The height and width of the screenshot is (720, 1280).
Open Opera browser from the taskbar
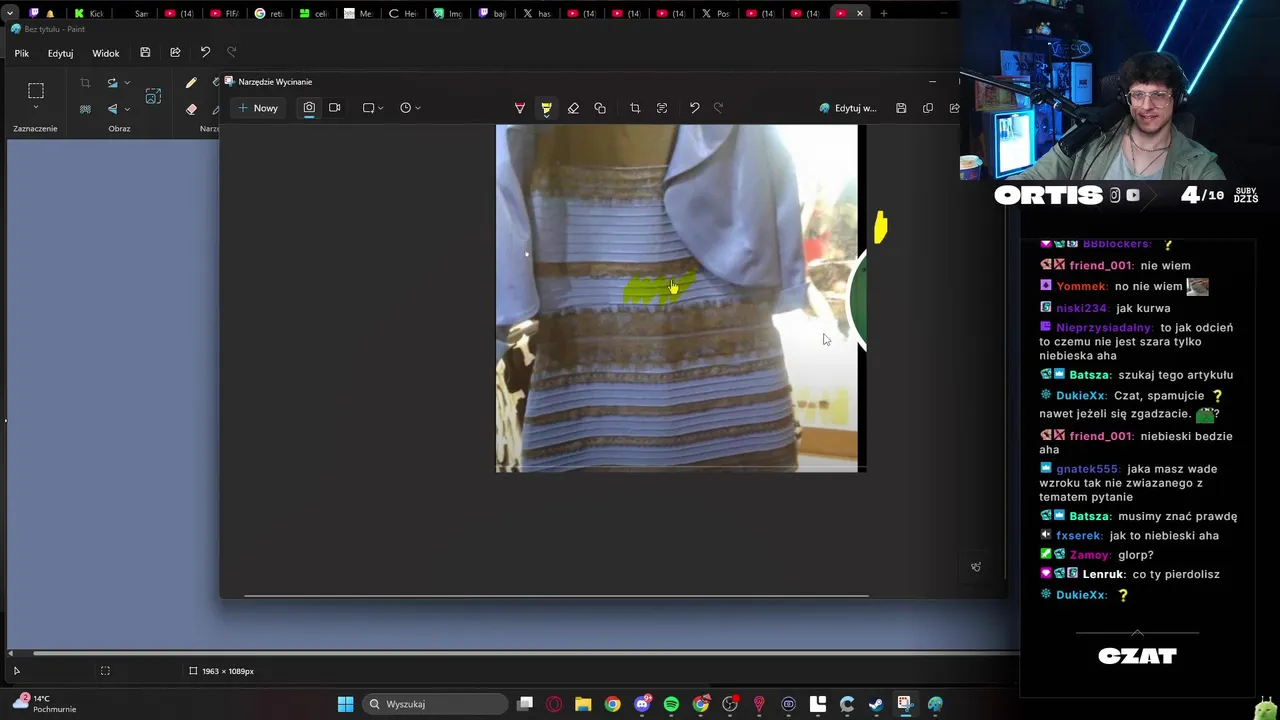point(554,704)
